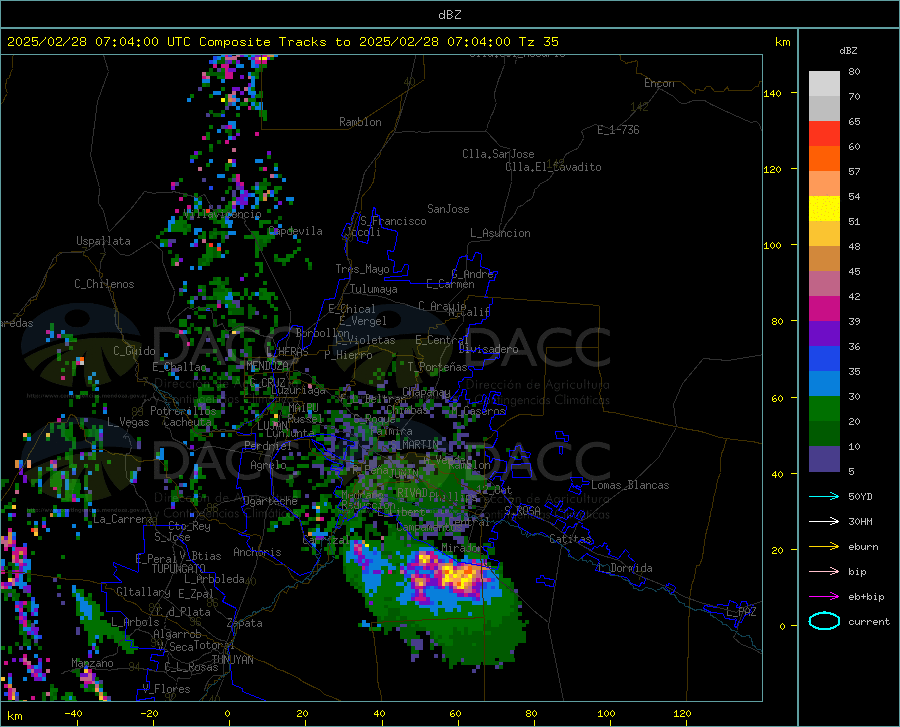Click the E_1-736 map label
The width and height of the screenshot is (900, 727).
click(x=618, y=130)
